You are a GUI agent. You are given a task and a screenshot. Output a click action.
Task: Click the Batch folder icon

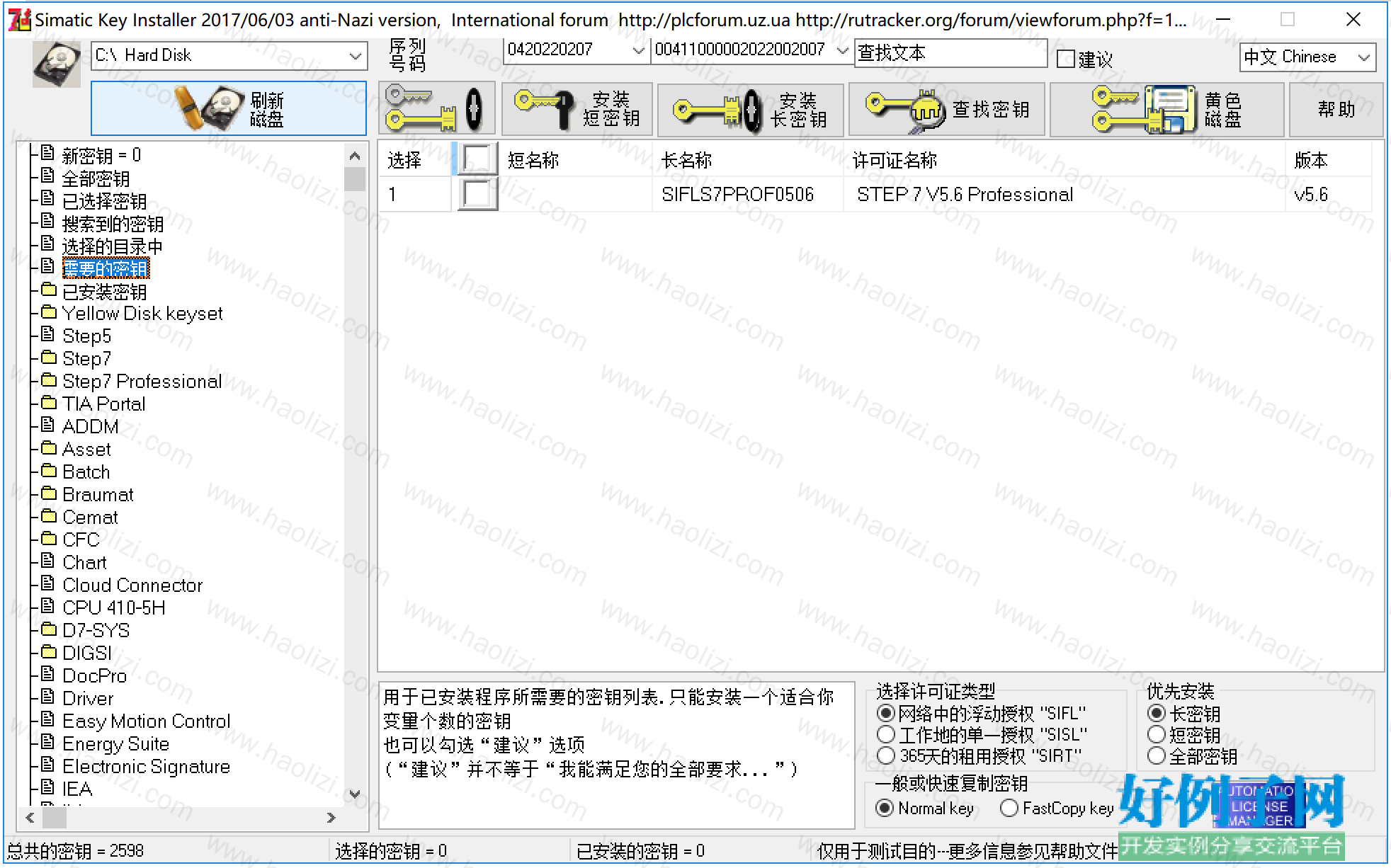click(48, 471)
